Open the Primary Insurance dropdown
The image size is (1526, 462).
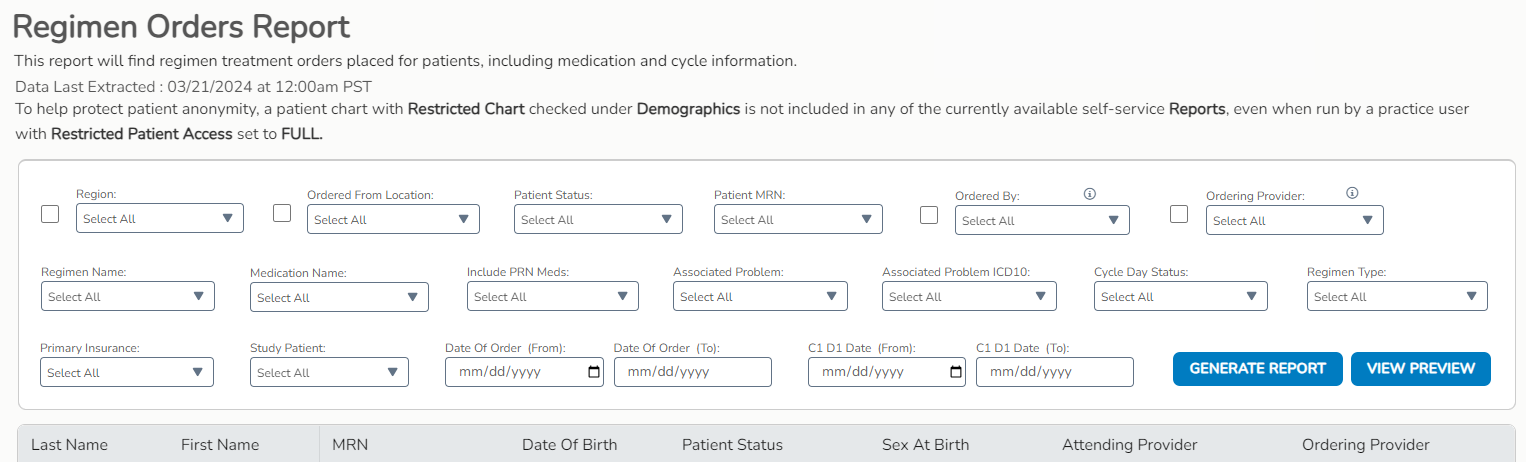127,373
